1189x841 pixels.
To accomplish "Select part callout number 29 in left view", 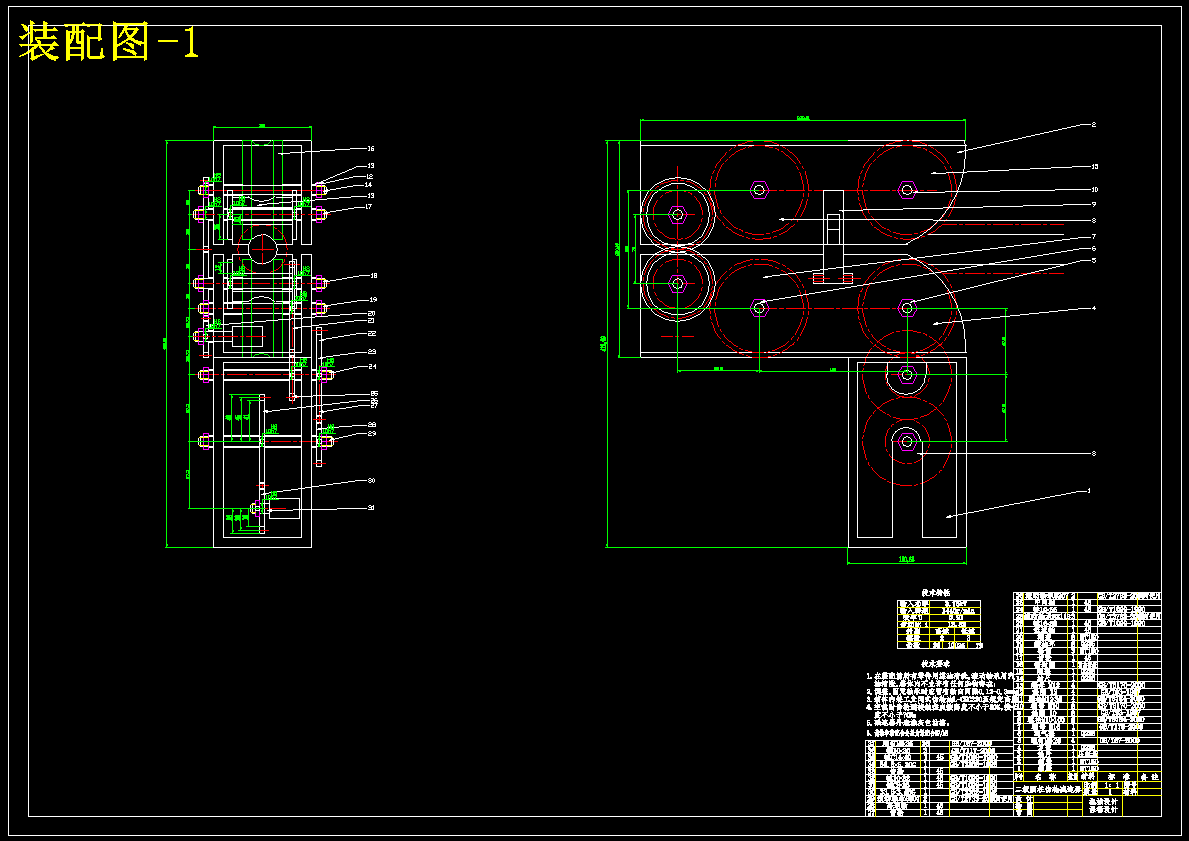I will pyautogui.click(x=372, y=434).
